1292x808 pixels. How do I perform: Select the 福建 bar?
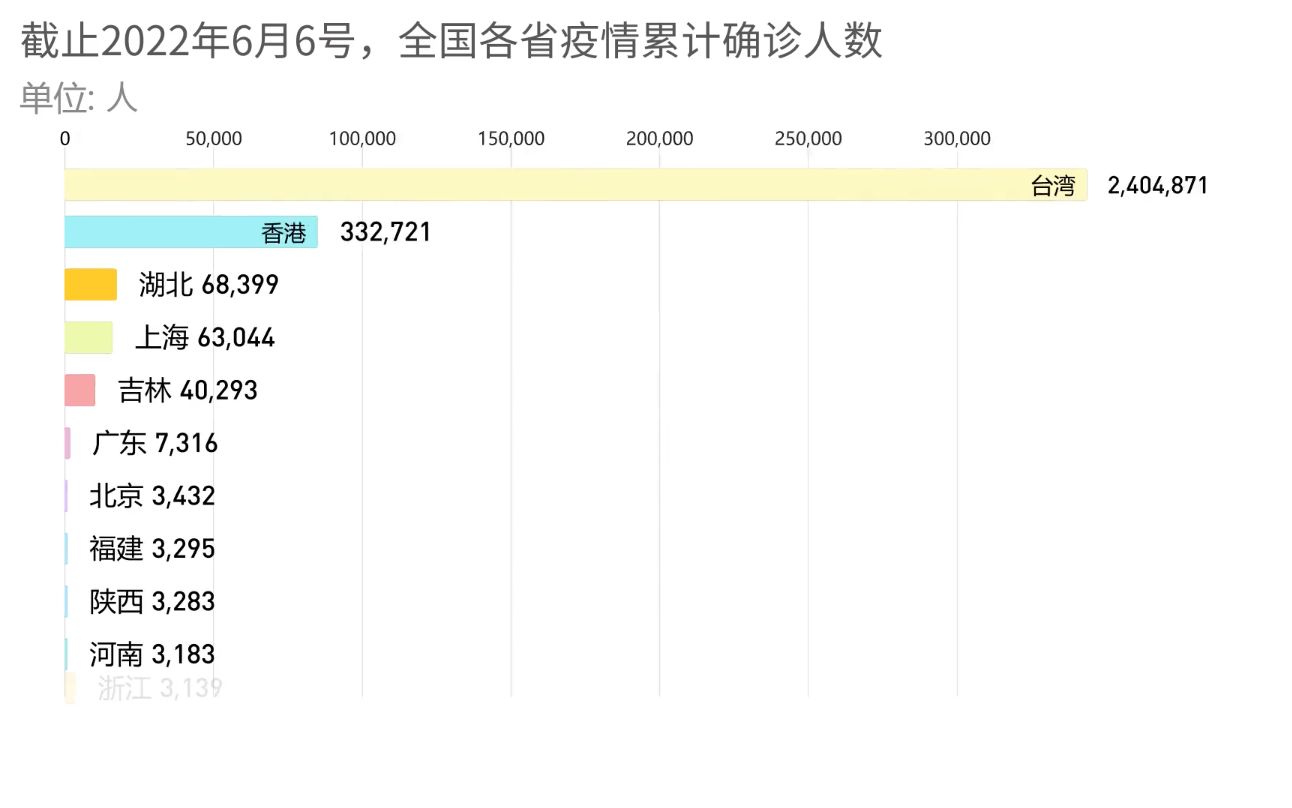[68, 548]
